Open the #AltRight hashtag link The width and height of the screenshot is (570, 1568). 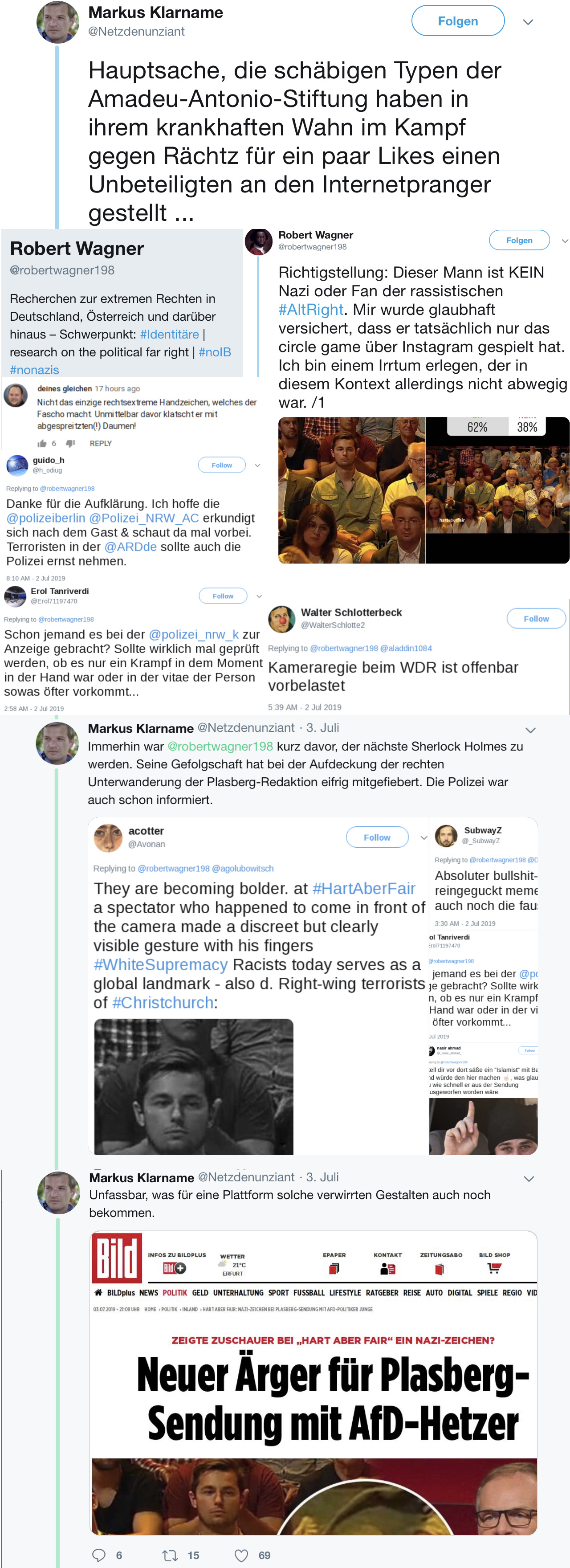point(311,310)
